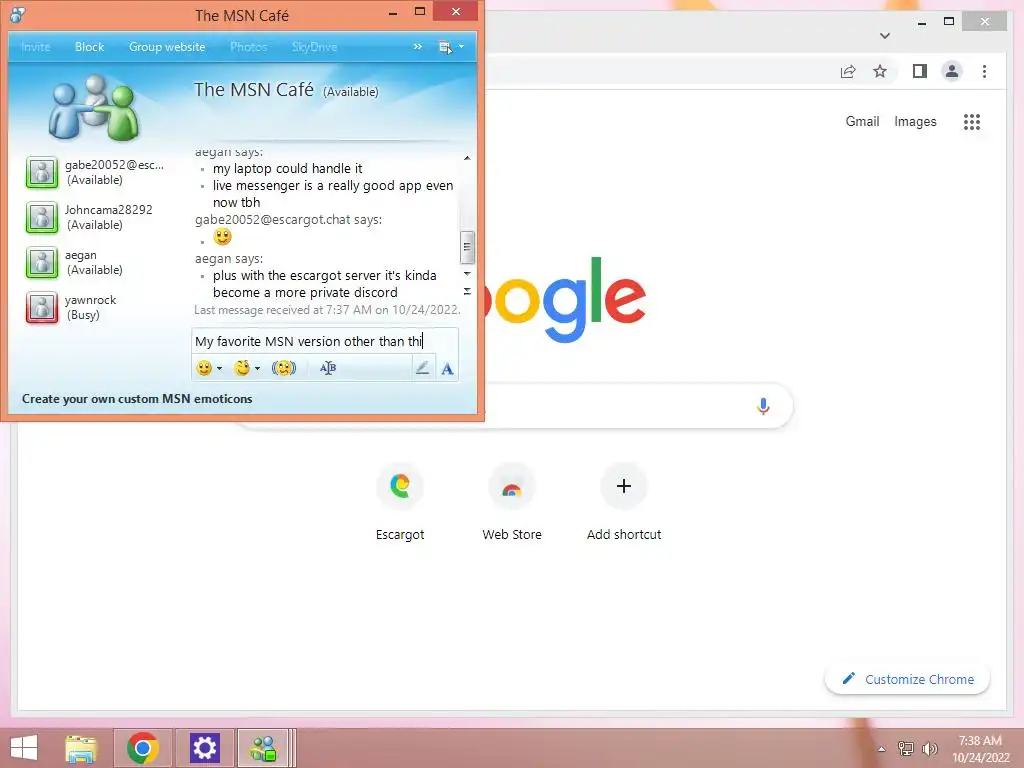The width and height of the screenshot is (1024, 768).
Task: Change font with the blue A icon
Action: pyautogui.click(x=447, y=369)
